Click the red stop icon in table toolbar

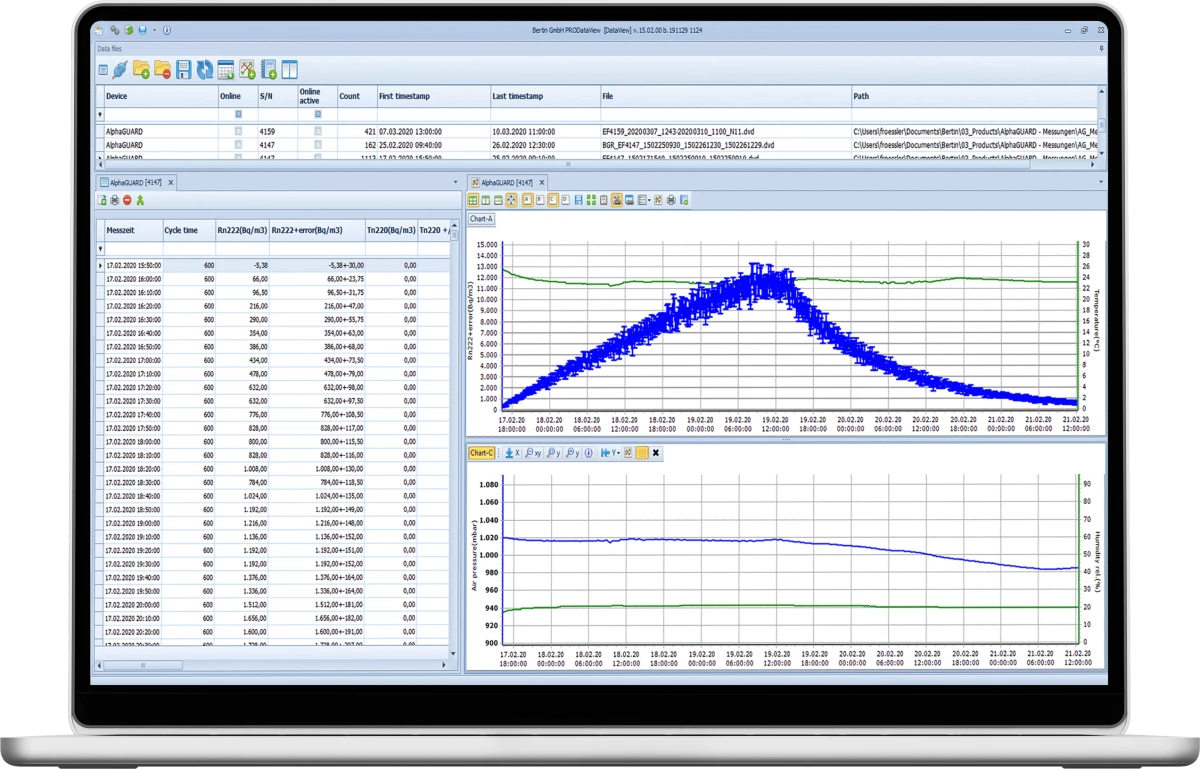(x=127, y=201)
